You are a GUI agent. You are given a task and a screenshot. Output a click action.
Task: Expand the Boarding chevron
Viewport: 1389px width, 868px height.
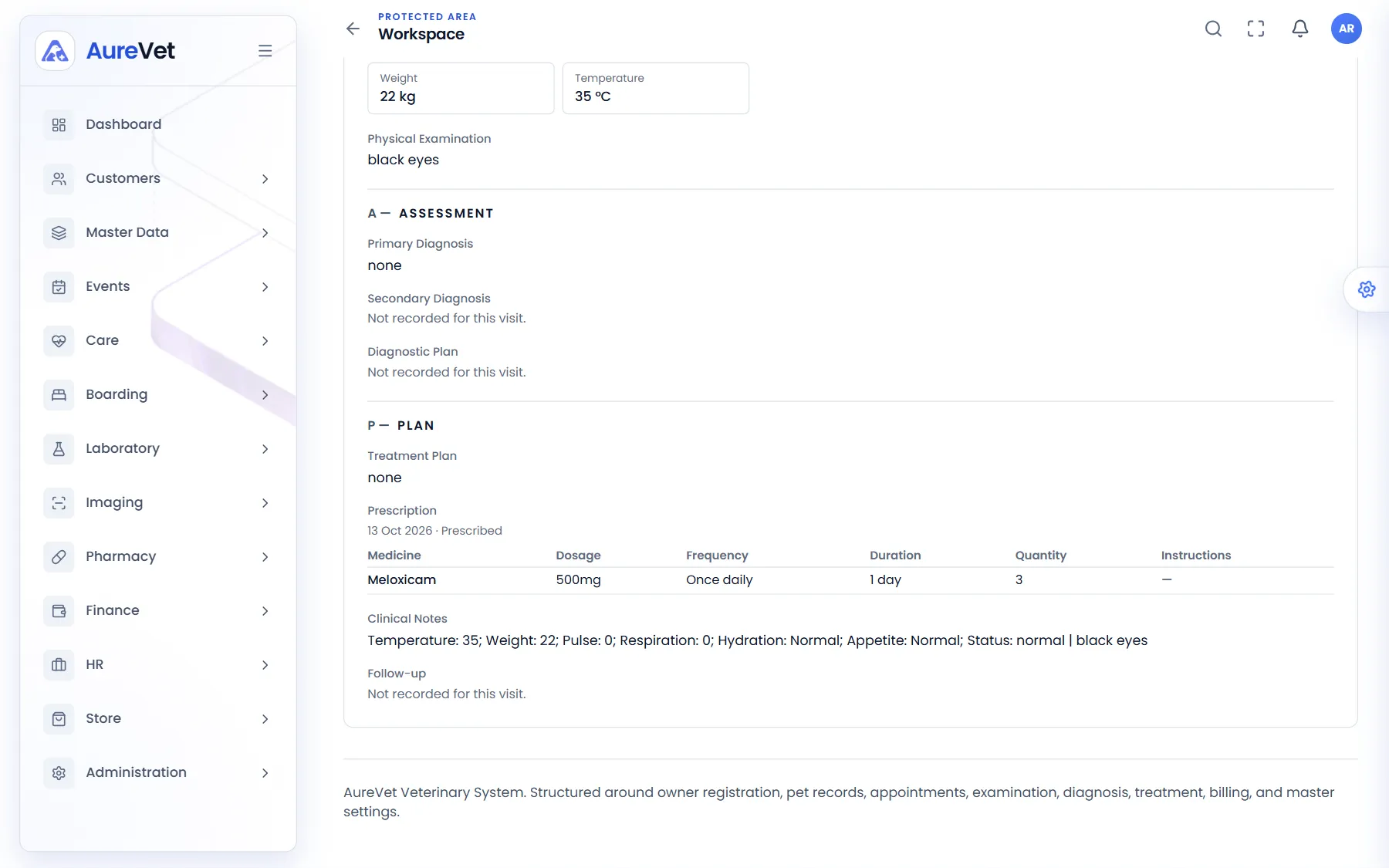click(x=265, y=395)
